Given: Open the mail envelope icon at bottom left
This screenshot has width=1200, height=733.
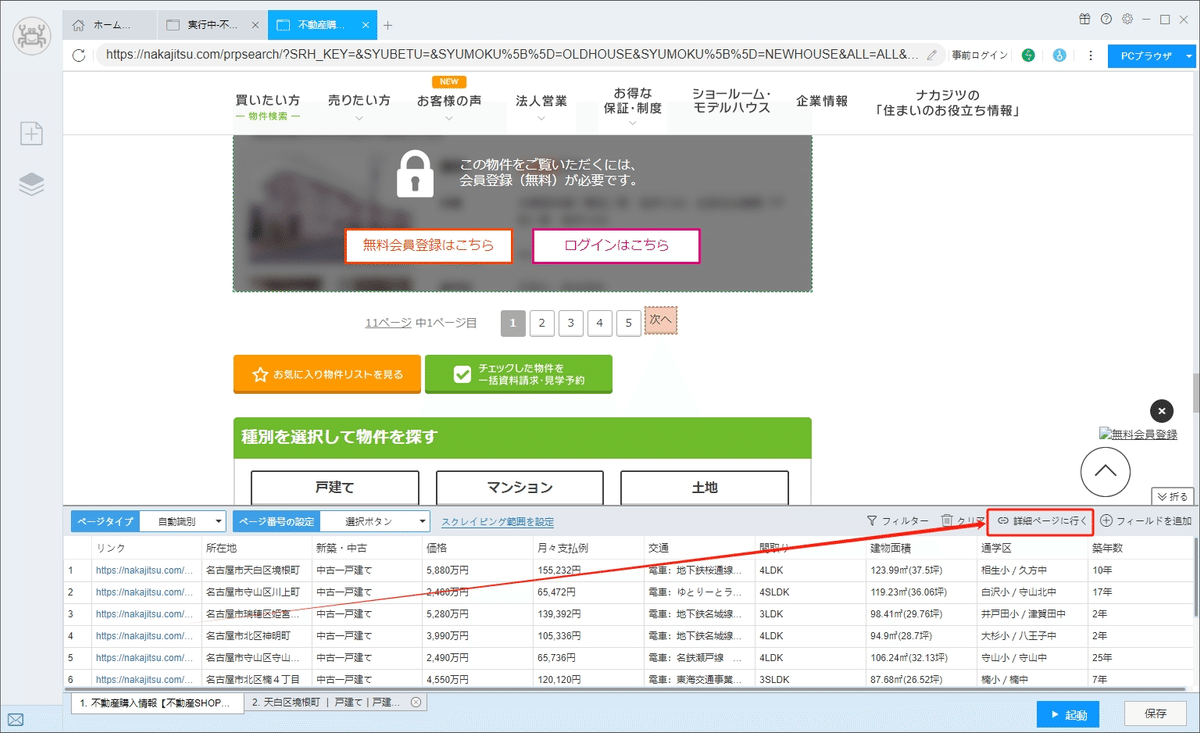Looking at the screenshot, I should click(x=15, y=719).
